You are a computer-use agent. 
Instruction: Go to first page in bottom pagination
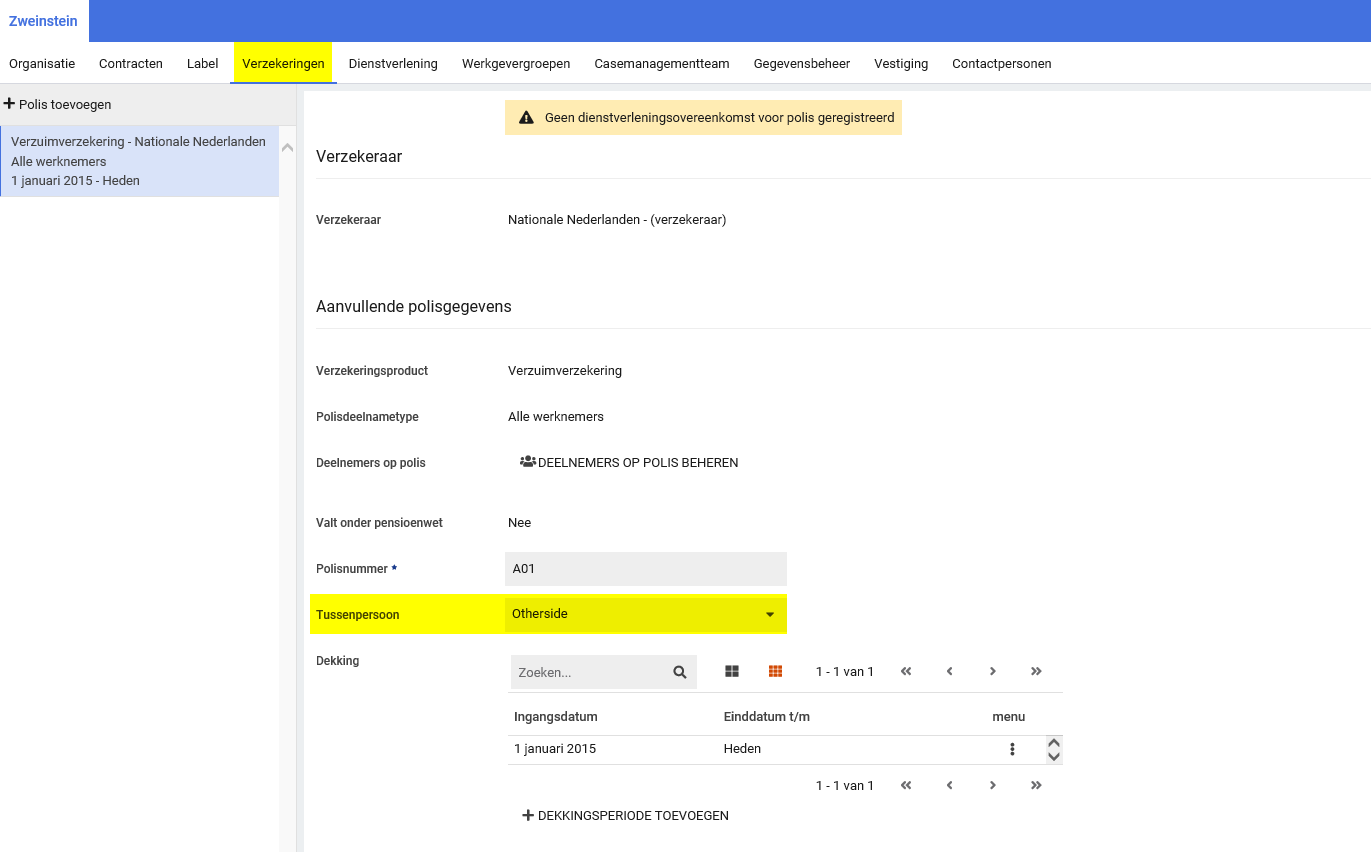[906, 786]
